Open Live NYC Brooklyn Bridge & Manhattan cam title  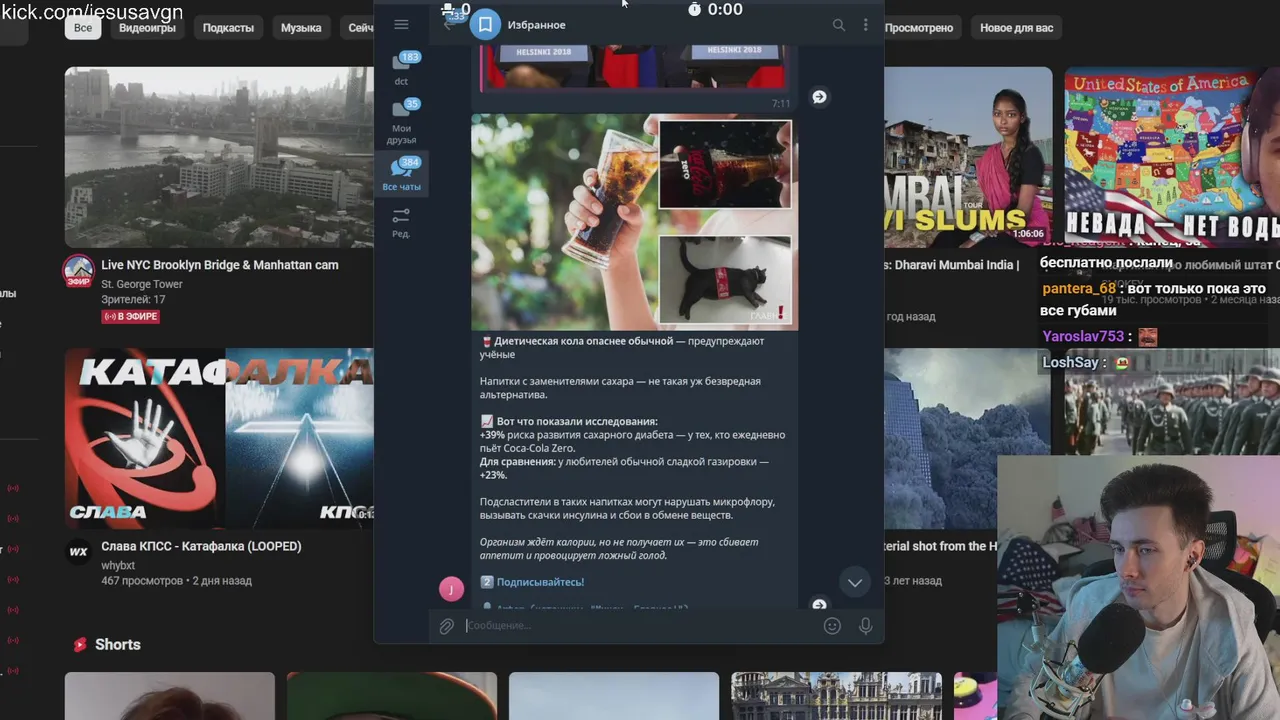point(220,265)
